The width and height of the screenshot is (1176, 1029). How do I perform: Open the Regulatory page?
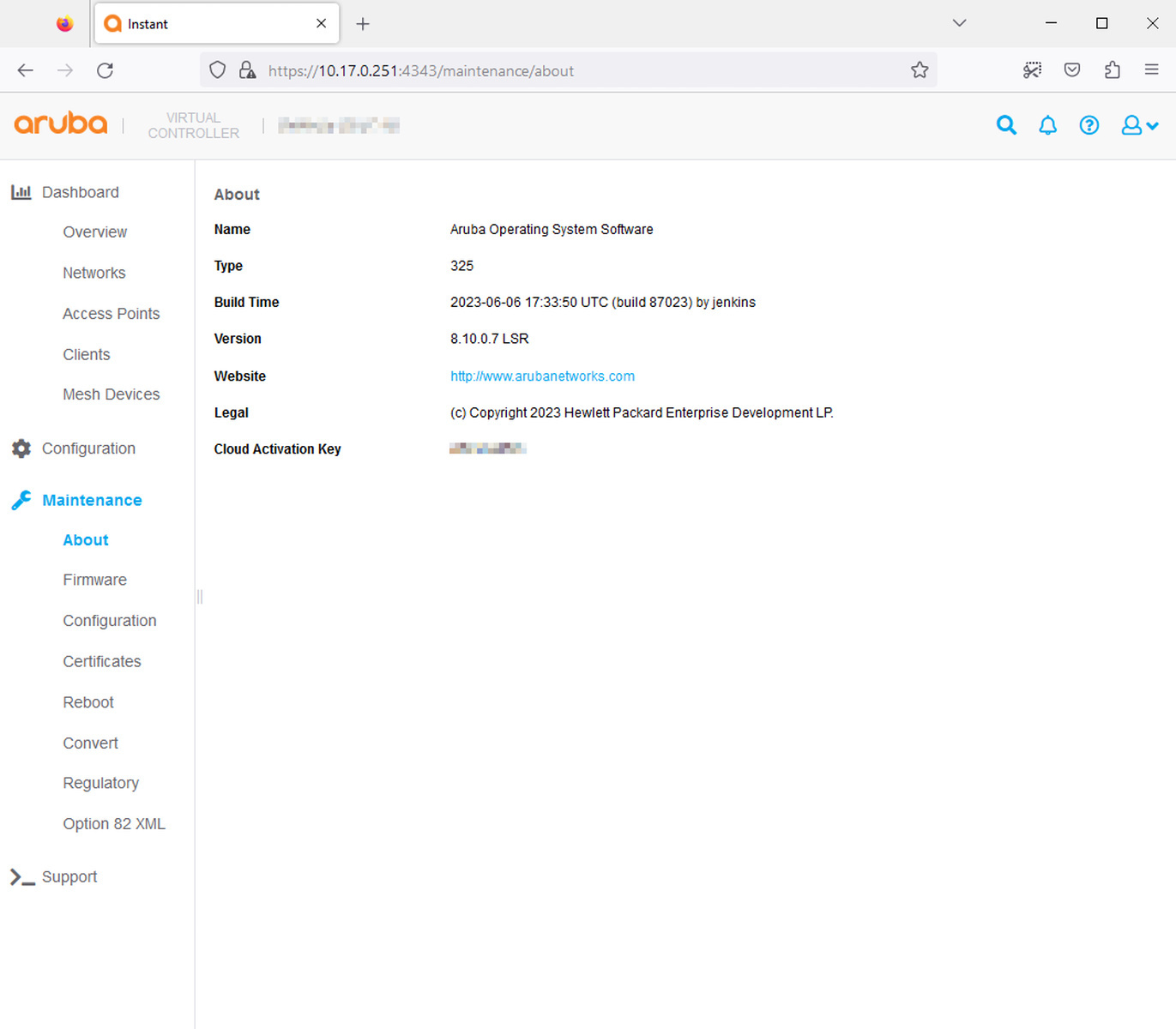click(101, 783)
